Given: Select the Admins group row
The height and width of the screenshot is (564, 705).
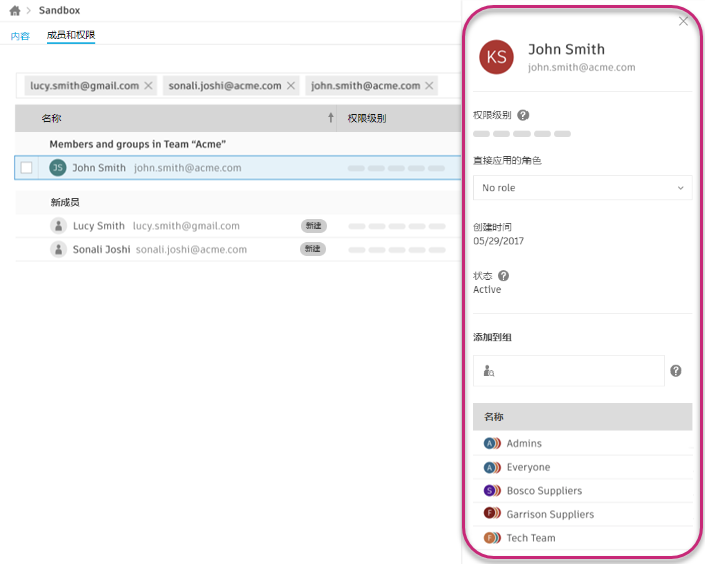Looking at the screenshot, I should [583, 443].
